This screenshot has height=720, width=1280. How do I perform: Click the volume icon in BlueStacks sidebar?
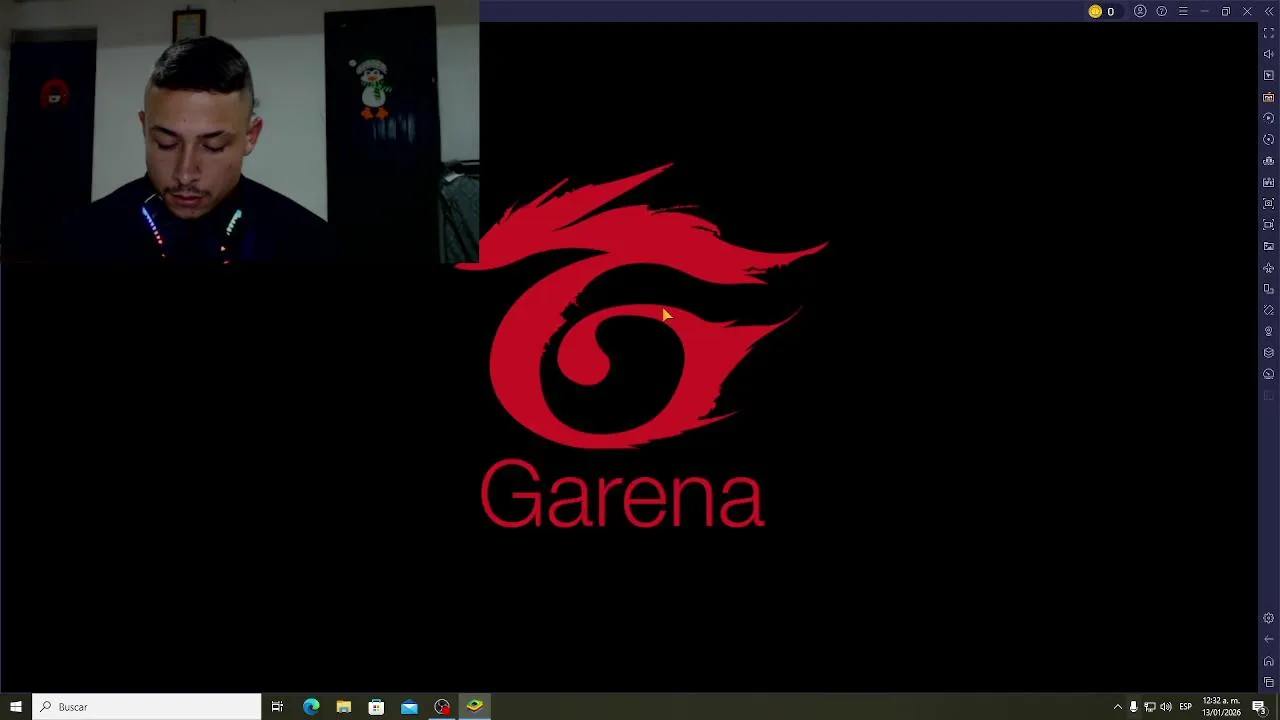(1269, 54)
